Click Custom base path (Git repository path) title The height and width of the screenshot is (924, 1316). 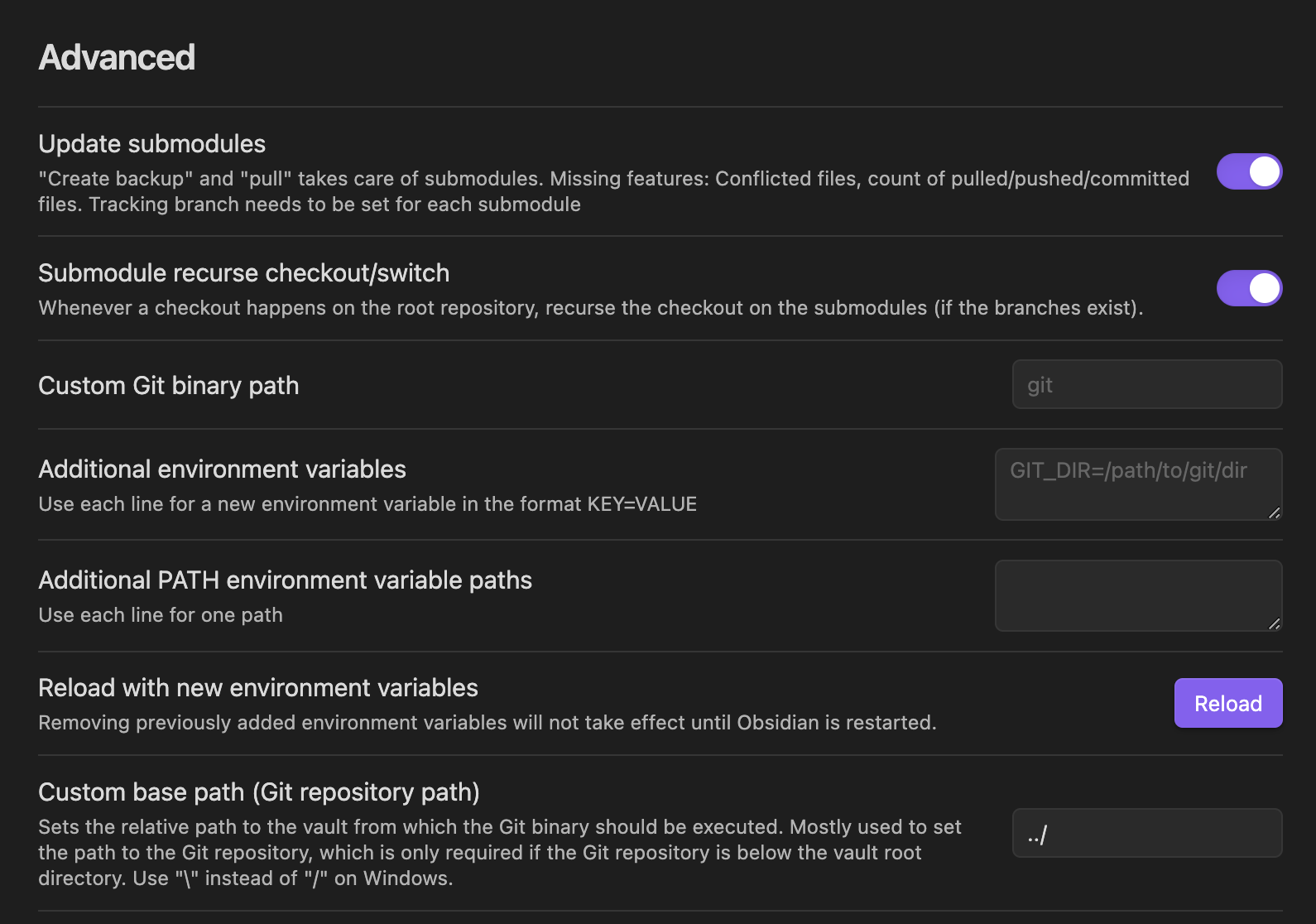(258, 792)
